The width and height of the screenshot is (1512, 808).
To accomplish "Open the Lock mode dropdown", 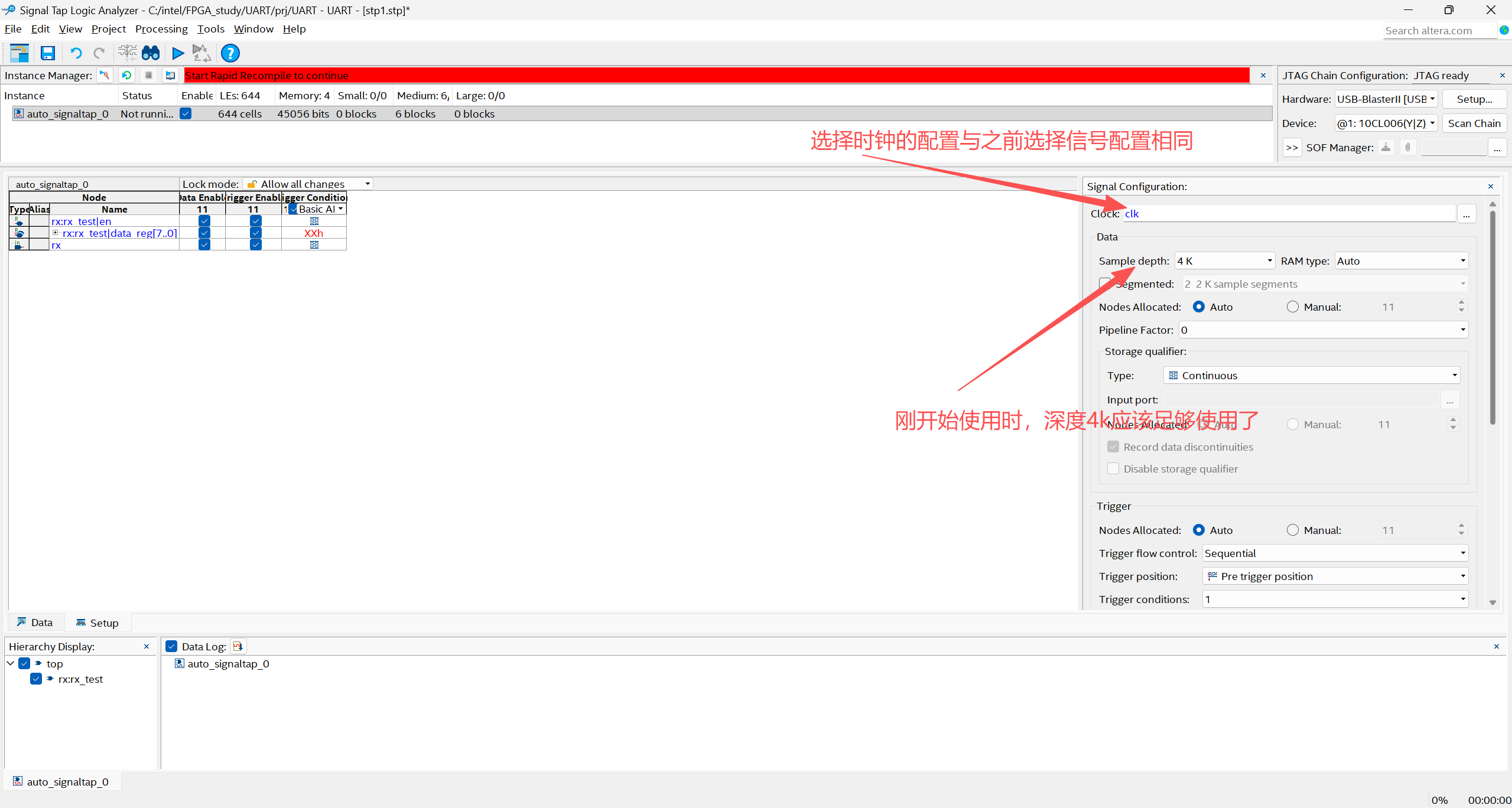I will click(x=308, y=184).
